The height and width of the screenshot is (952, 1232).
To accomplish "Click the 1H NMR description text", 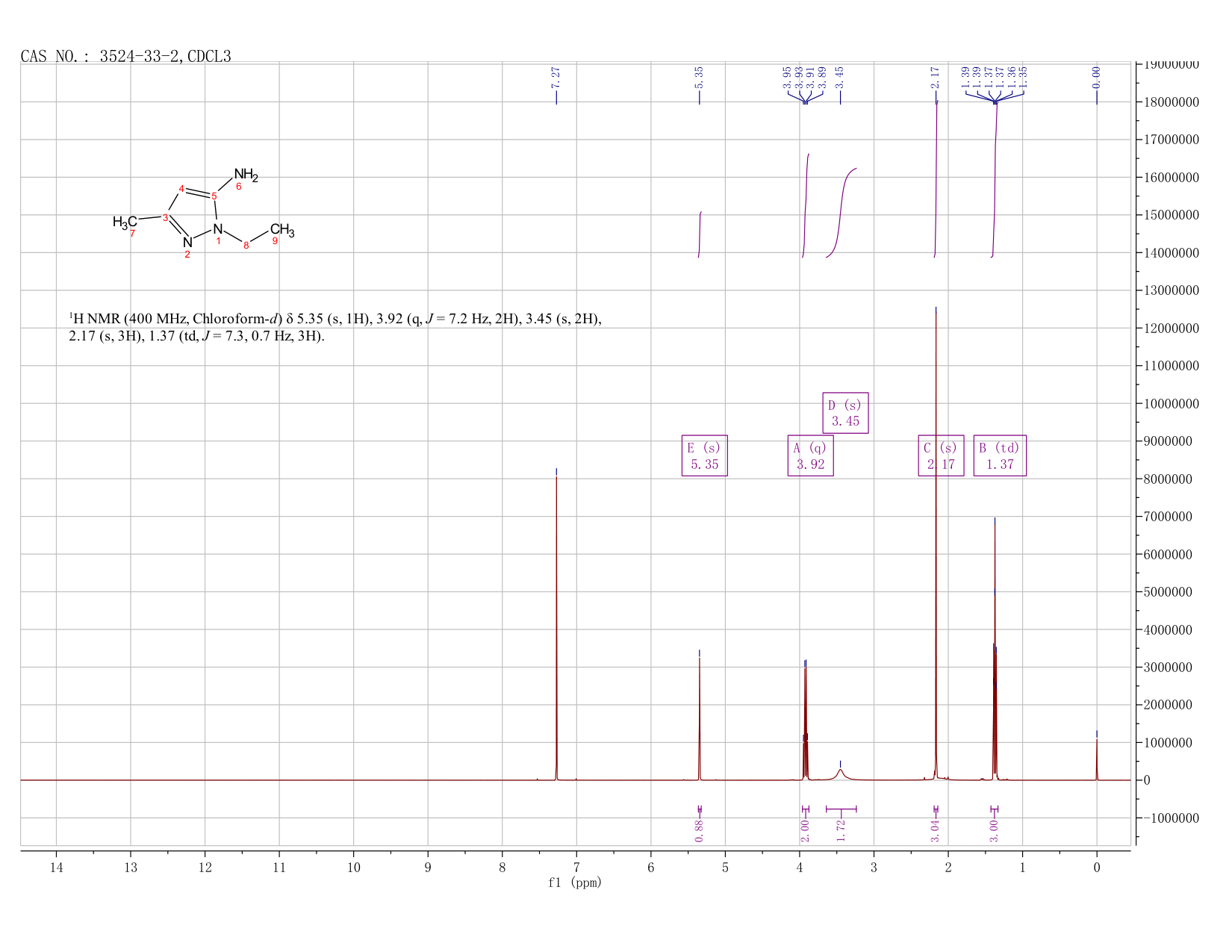I will pyautogui.click(x=335, y=327).
